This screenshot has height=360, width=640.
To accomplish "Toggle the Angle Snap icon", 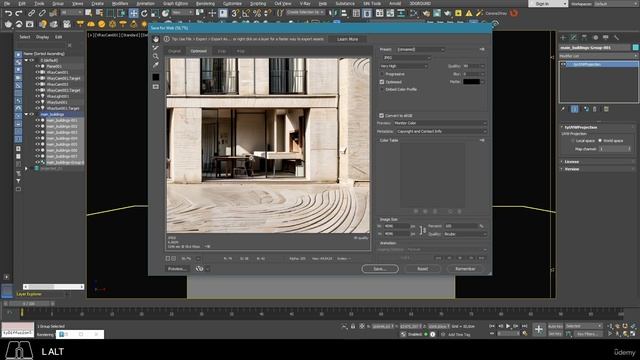I will [246, 13].
